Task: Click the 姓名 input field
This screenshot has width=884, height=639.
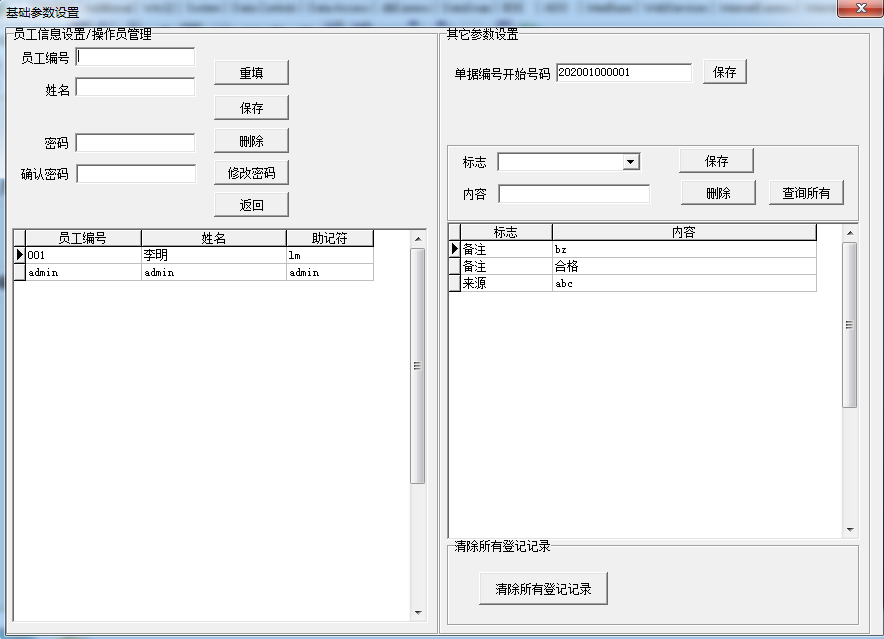Action: [x=135, y=87]
